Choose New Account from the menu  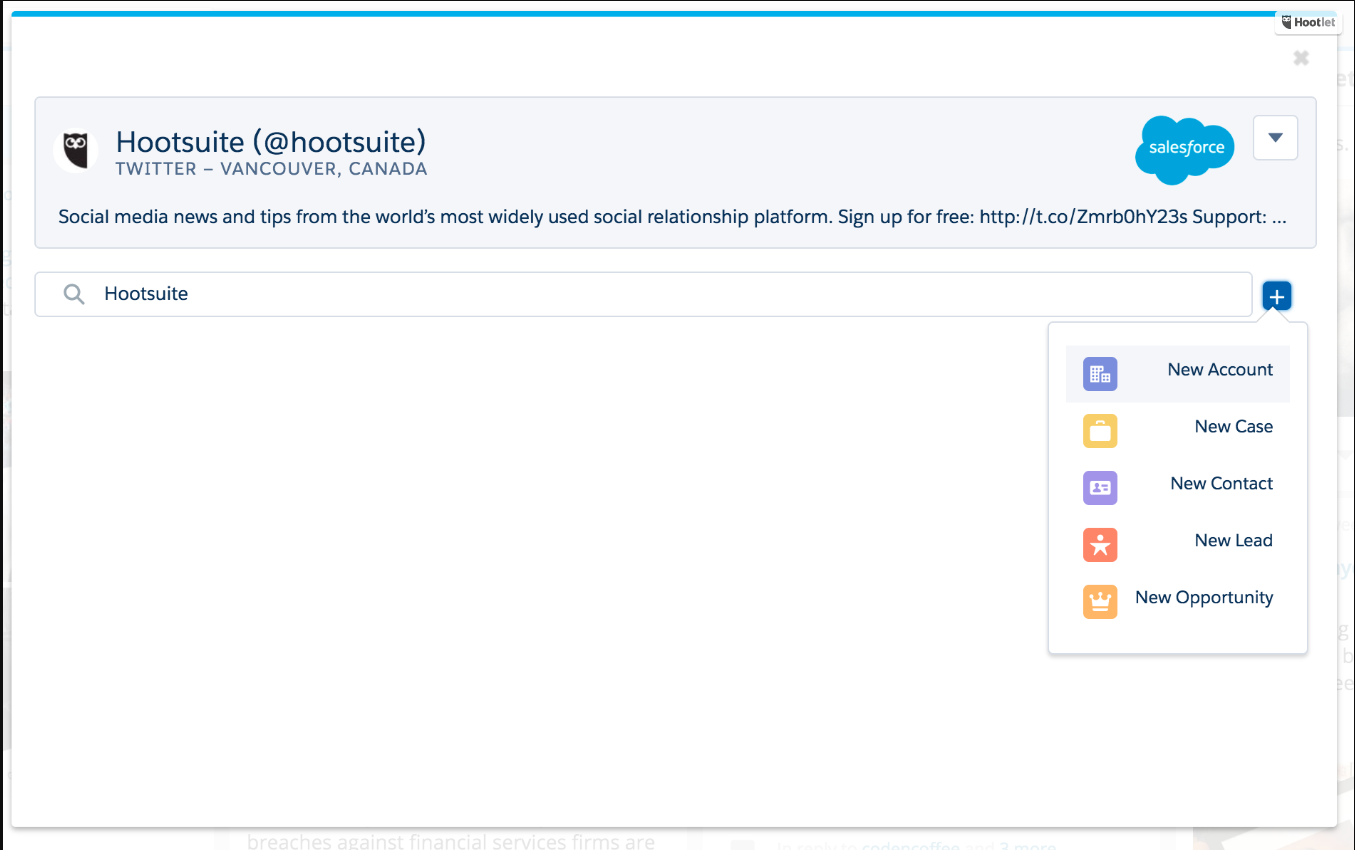click(1177, 374)
